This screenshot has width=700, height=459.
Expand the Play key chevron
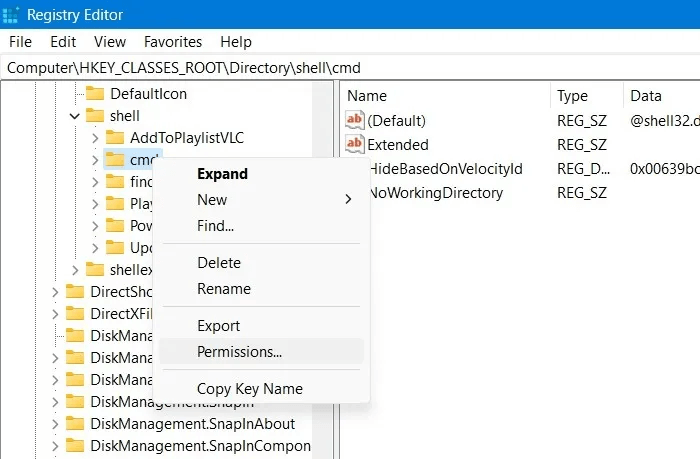(95, 204)
